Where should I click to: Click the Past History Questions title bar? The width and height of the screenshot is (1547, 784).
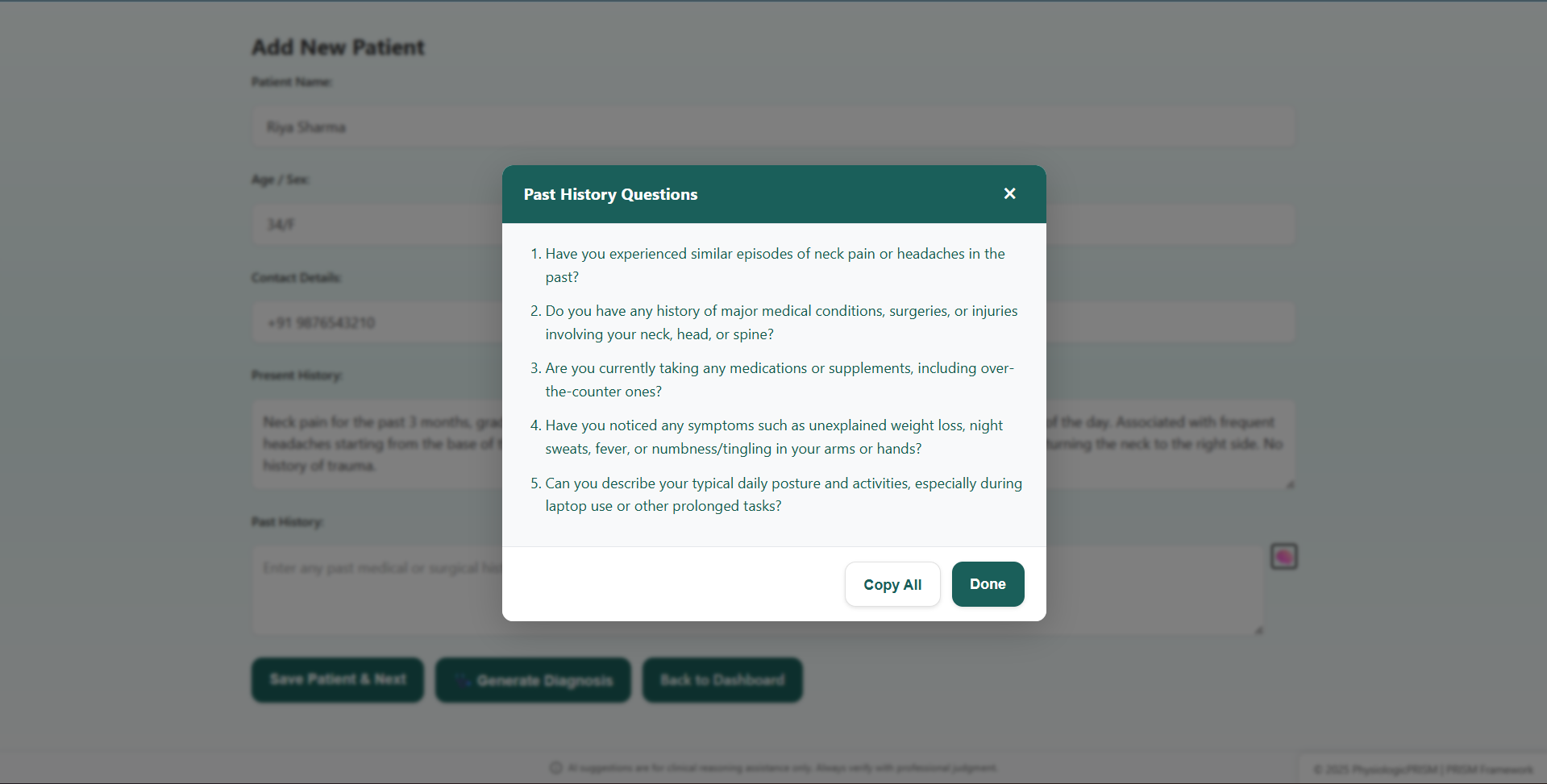(x=609, y=193)
